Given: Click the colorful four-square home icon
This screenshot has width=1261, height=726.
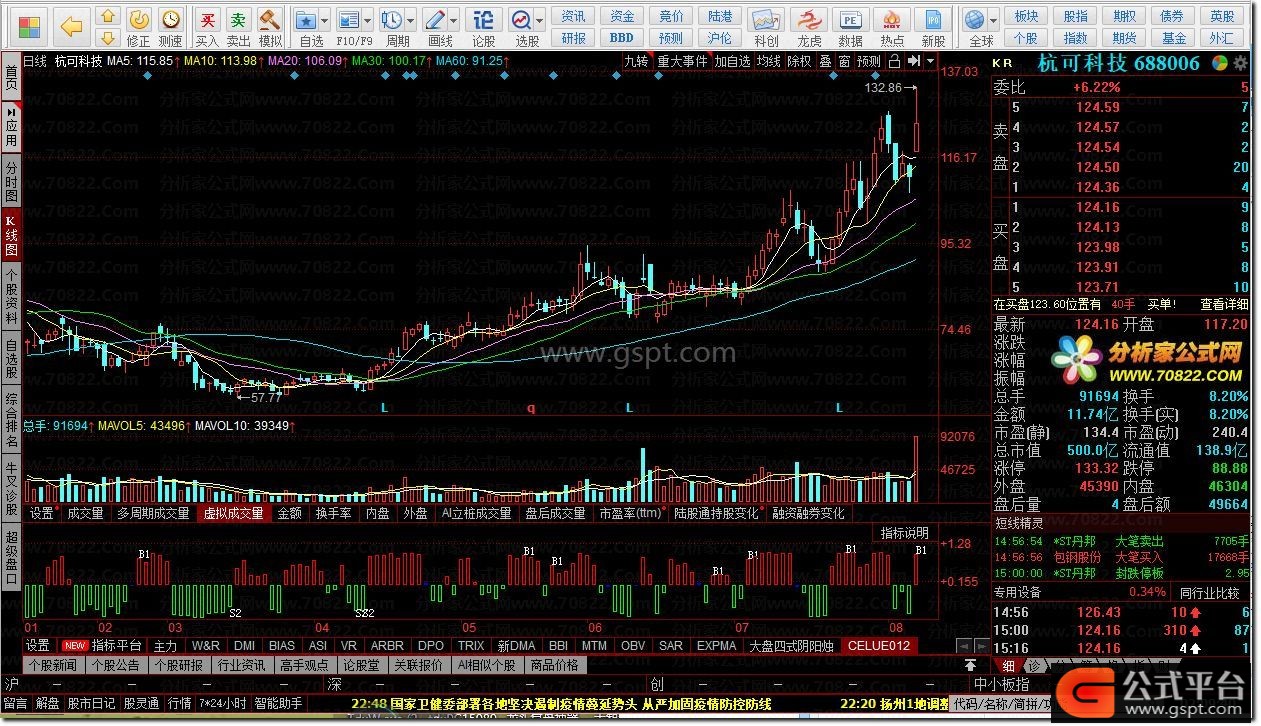Looking at the screenshot, I should tap(31, 26).
